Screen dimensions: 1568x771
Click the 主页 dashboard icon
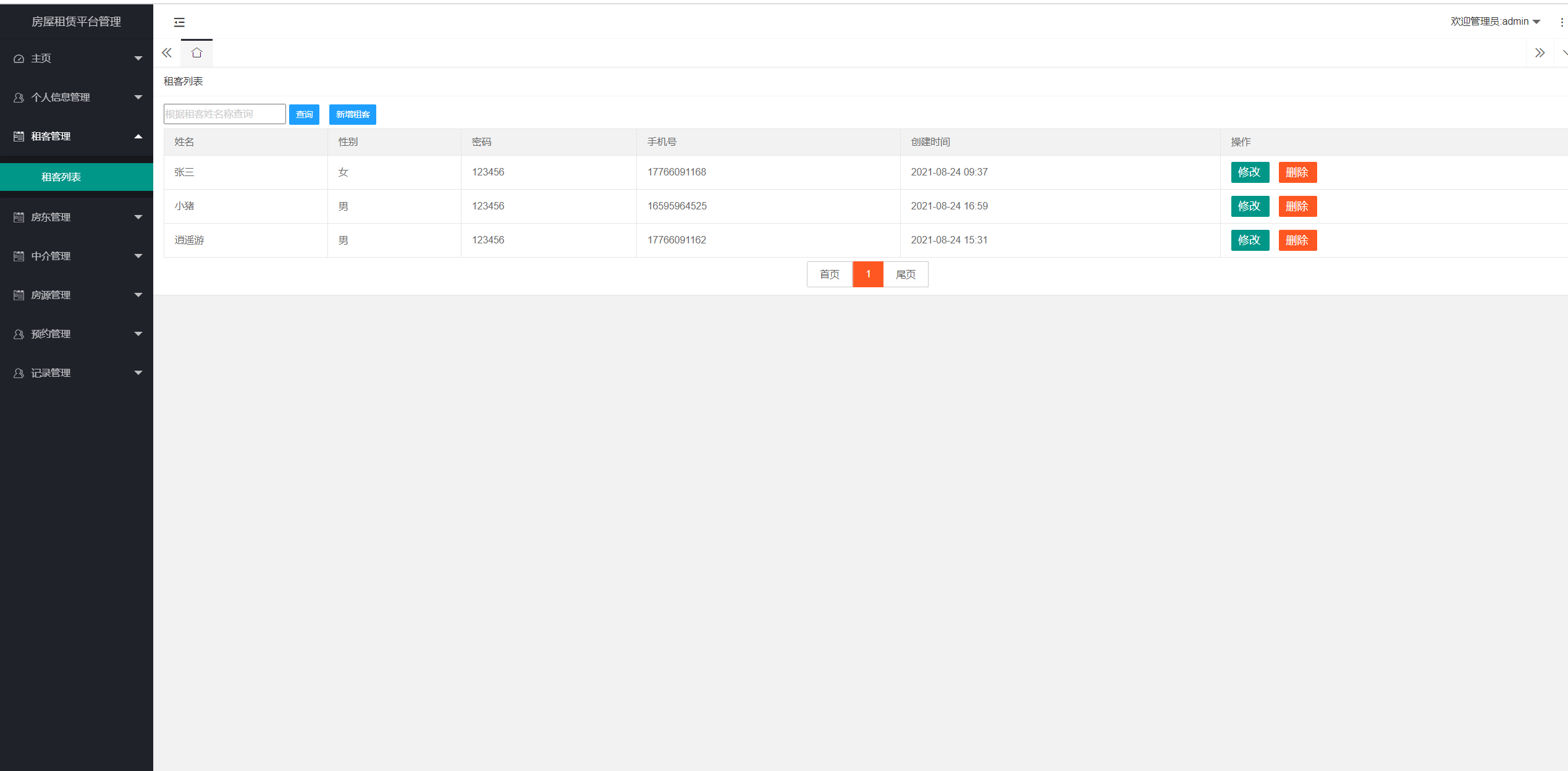pos(19,59)
